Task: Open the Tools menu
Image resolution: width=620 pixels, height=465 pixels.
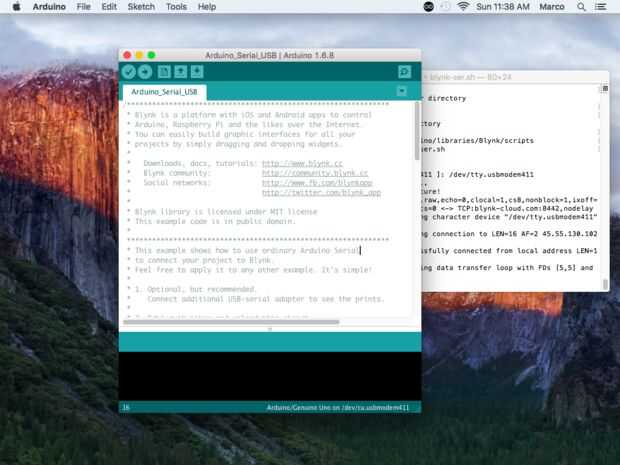Action: point(176,7)
